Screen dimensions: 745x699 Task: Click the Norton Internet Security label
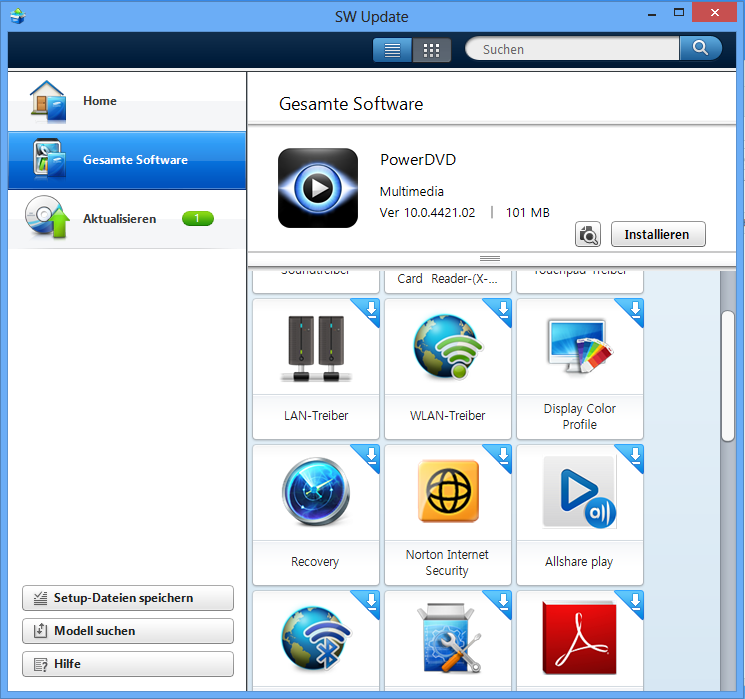447,562
